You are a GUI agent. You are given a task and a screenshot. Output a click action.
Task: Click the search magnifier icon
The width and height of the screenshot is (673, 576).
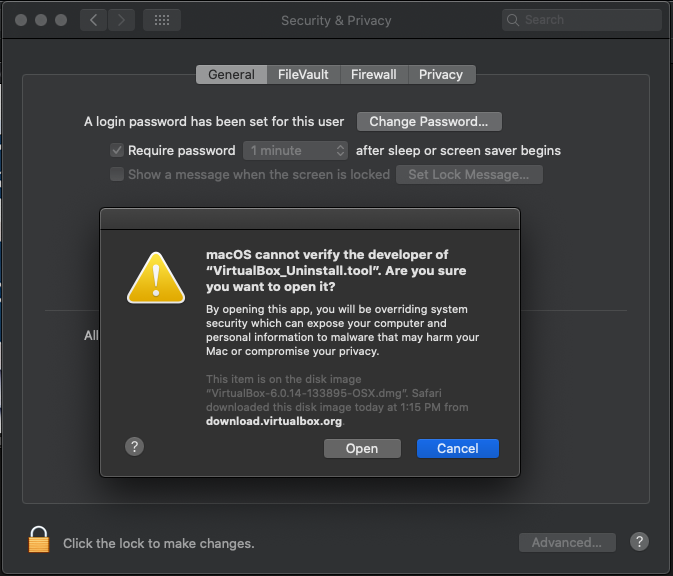(513, 20)
